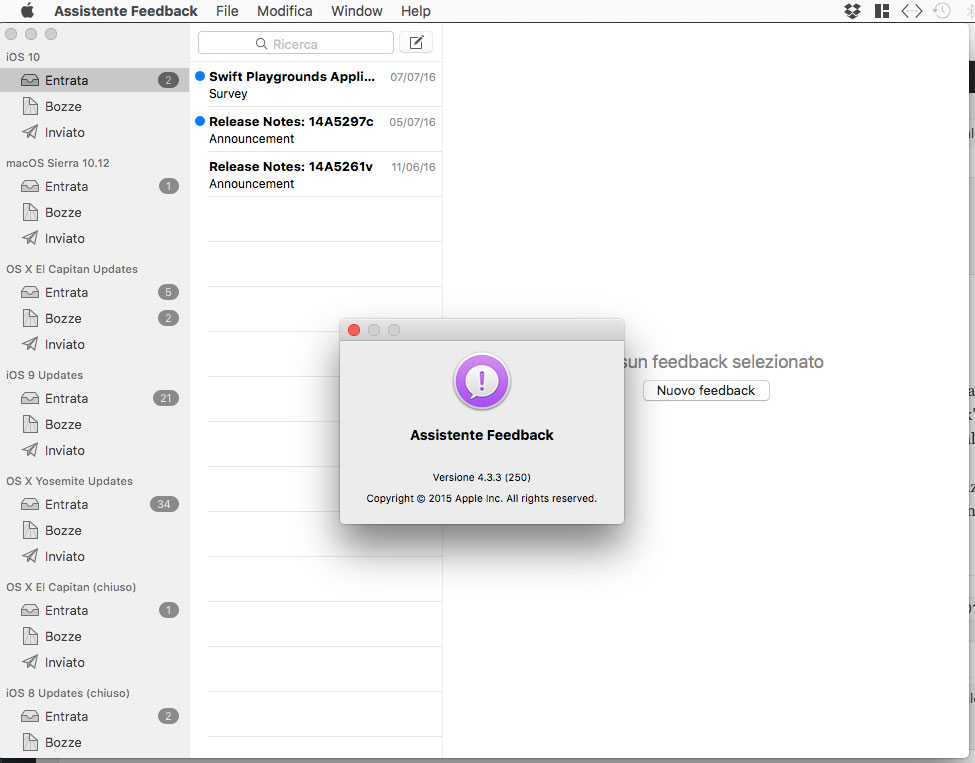Select iOS 10 Inviato sent folder
The height and width of the screenshot is (763, 975).
coord(95,132)
